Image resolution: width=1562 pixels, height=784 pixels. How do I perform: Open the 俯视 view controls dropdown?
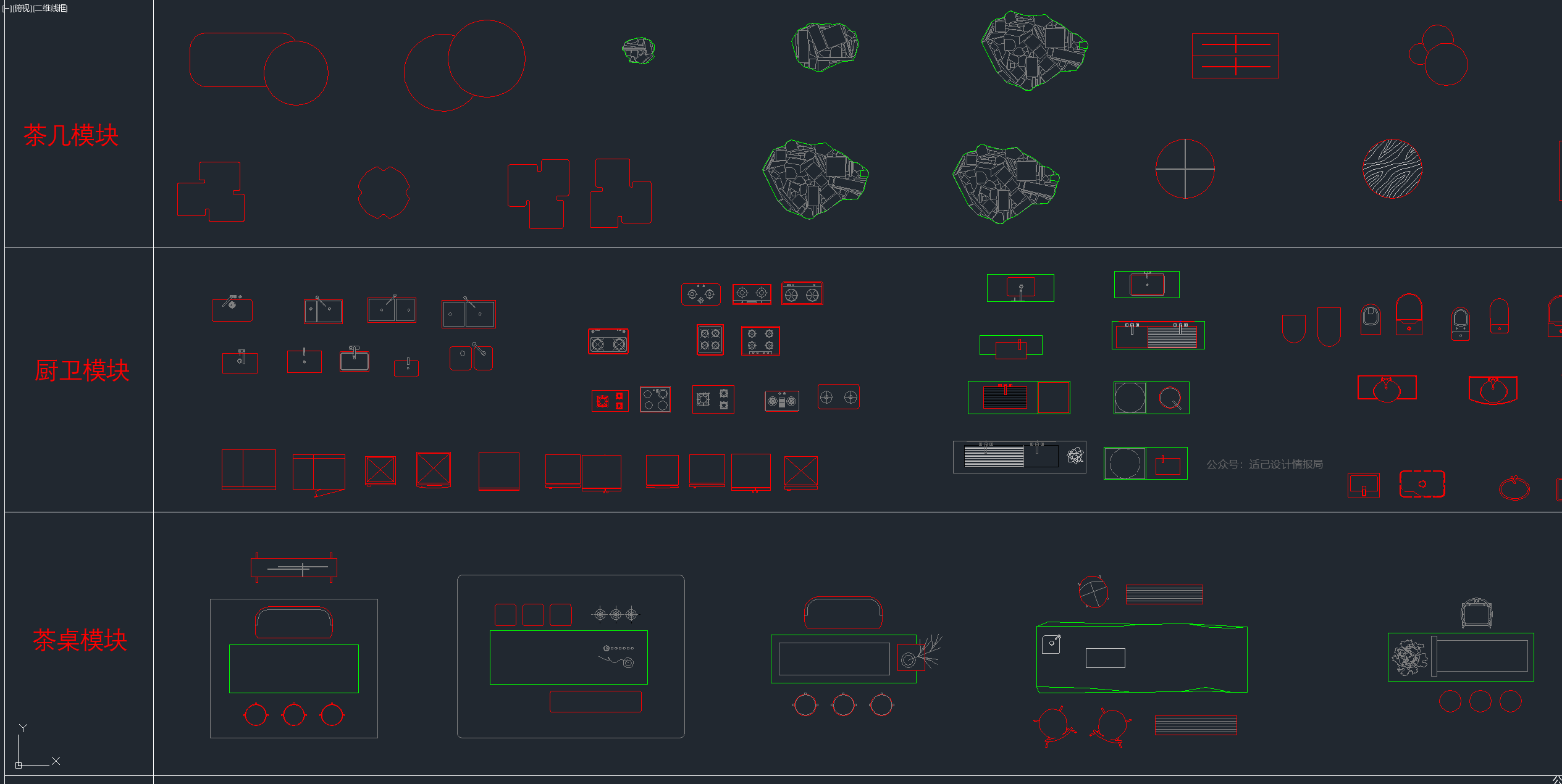coord(22,9)
